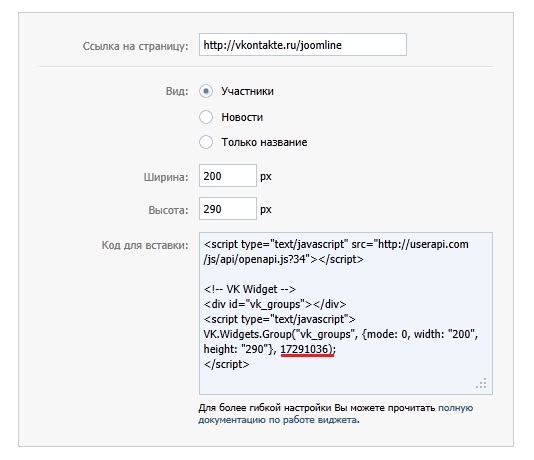Click inside the embed code text area

click(x=346, y=313)
